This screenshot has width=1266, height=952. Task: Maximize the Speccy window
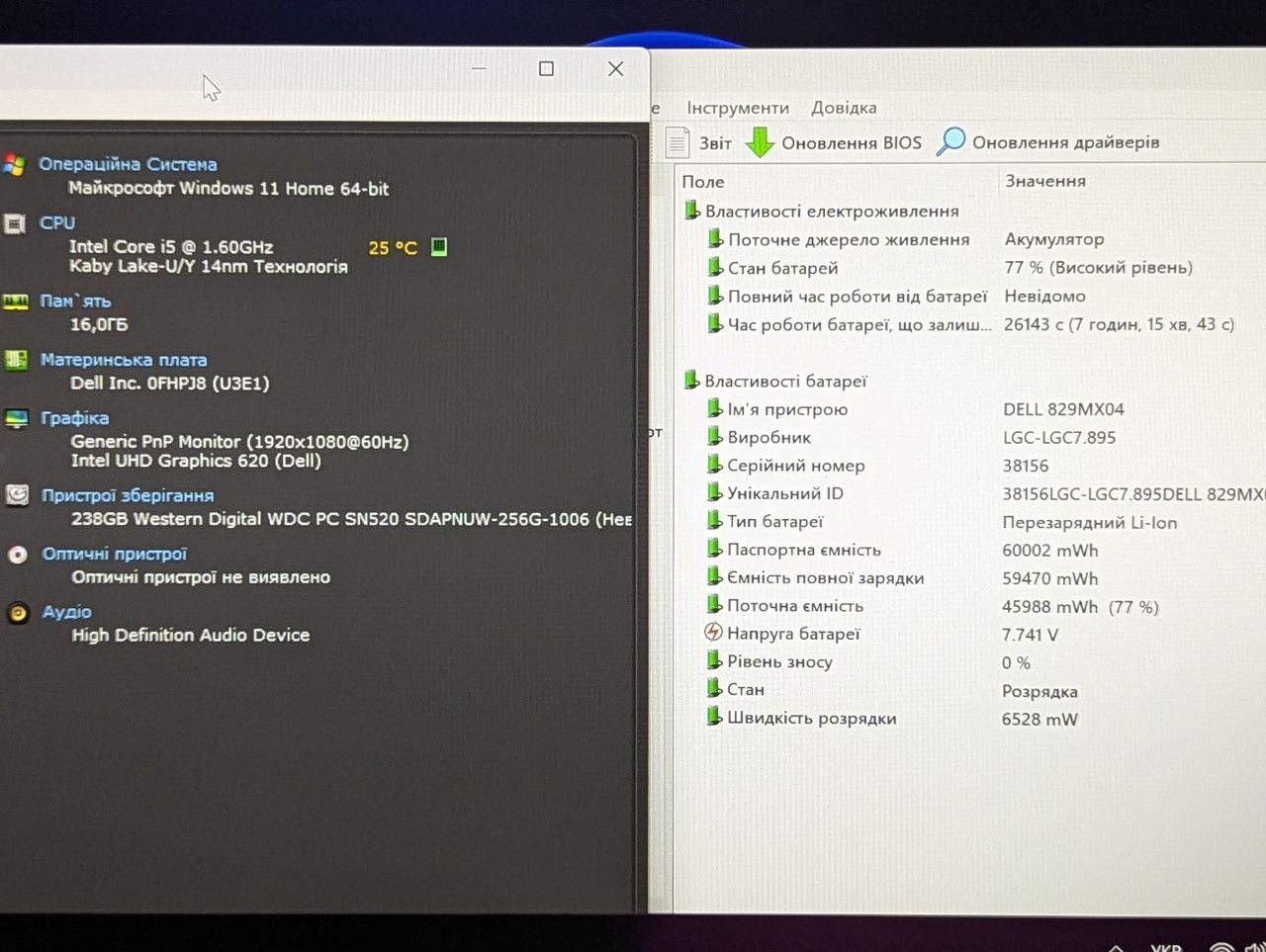click(x=546, y=68)
